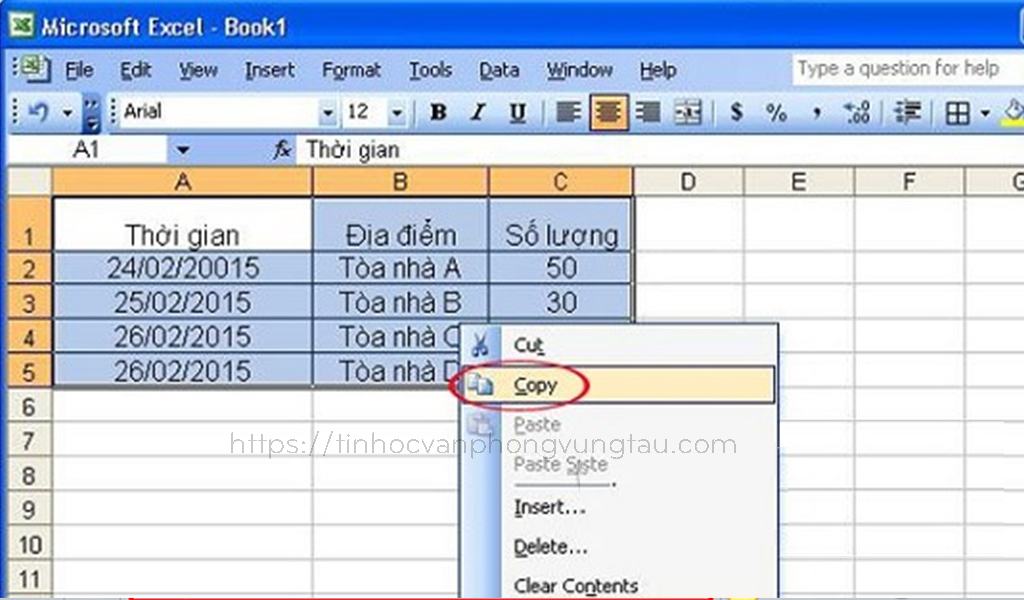Click the Decrease Indent icon
This screenshot has width=1024, height=600.
pos(907,112)
